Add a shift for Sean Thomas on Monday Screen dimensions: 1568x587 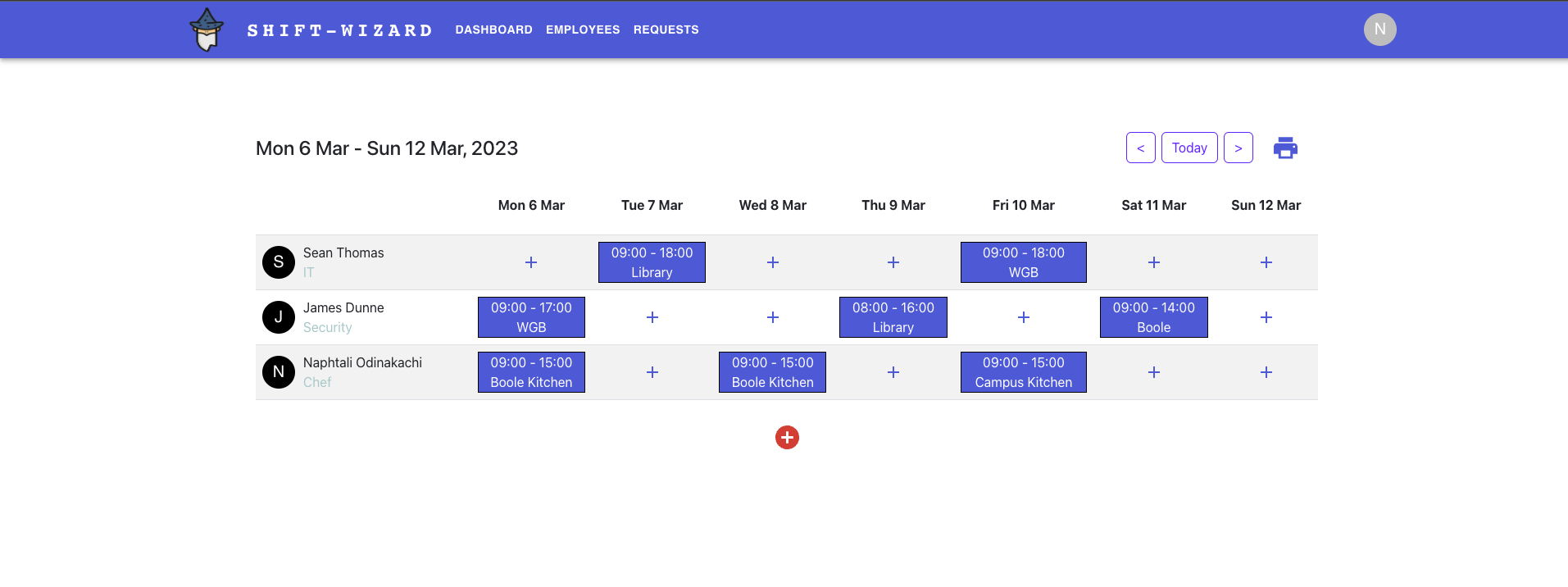point(530,262)
